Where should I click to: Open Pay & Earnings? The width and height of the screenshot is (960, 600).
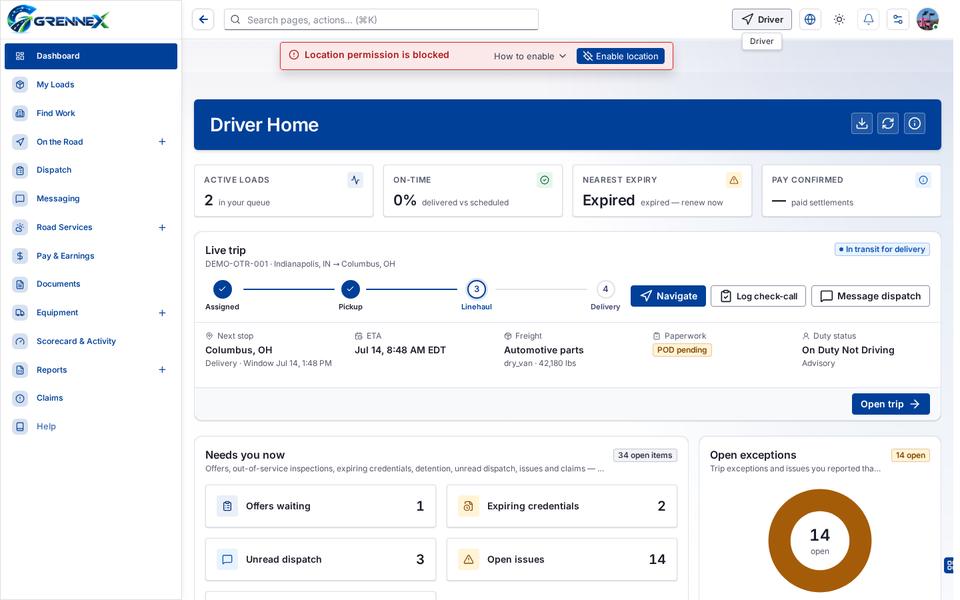pos(91,256)
